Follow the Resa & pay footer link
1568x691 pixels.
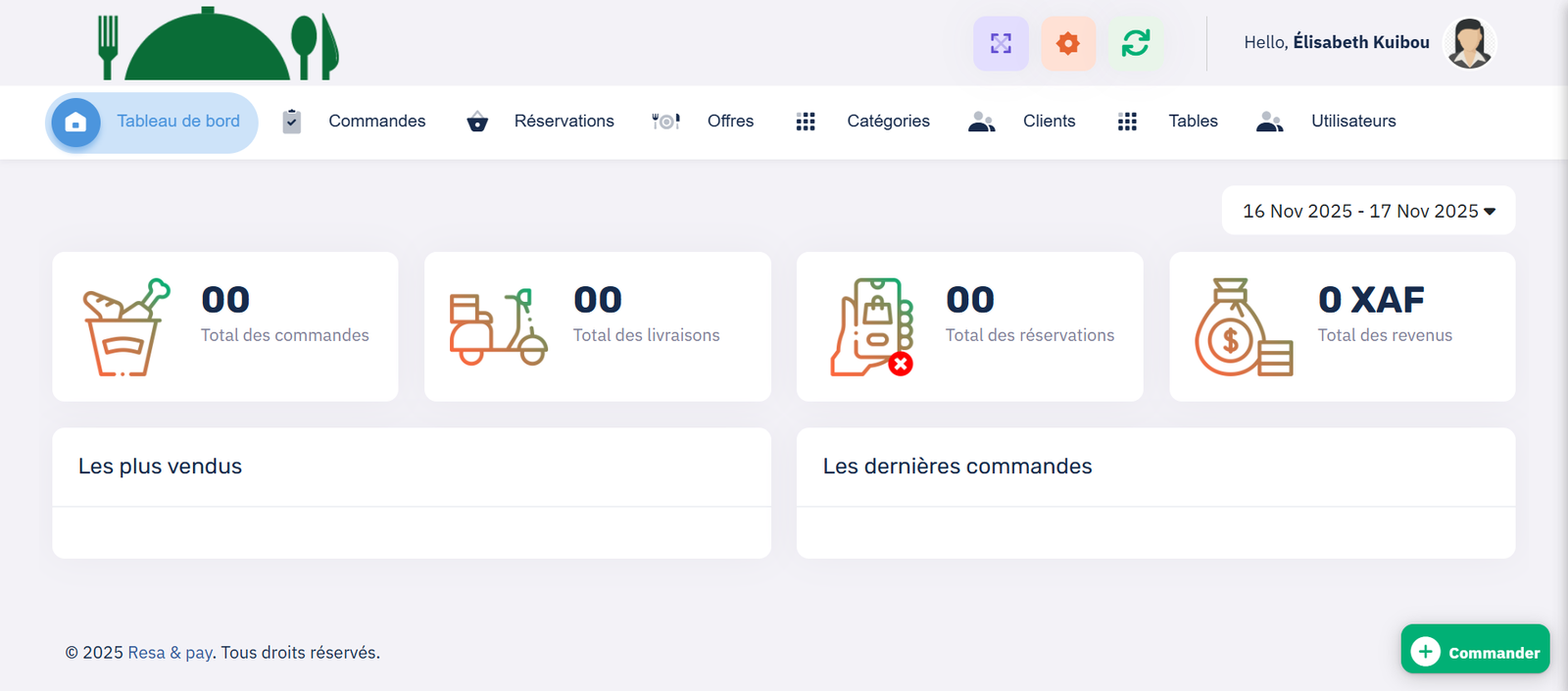pos(171,653)
